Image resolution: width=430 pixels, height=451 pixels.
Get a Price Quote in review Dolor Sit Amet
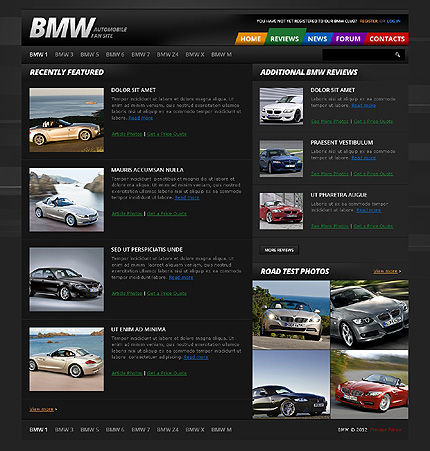373,121
